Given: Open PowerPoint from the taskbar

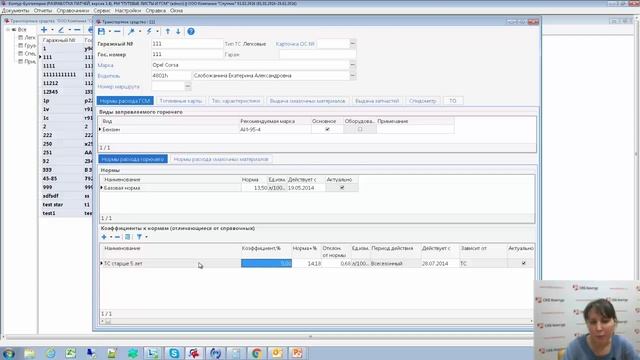Looking at the screenshot, I should coord(298,353).
